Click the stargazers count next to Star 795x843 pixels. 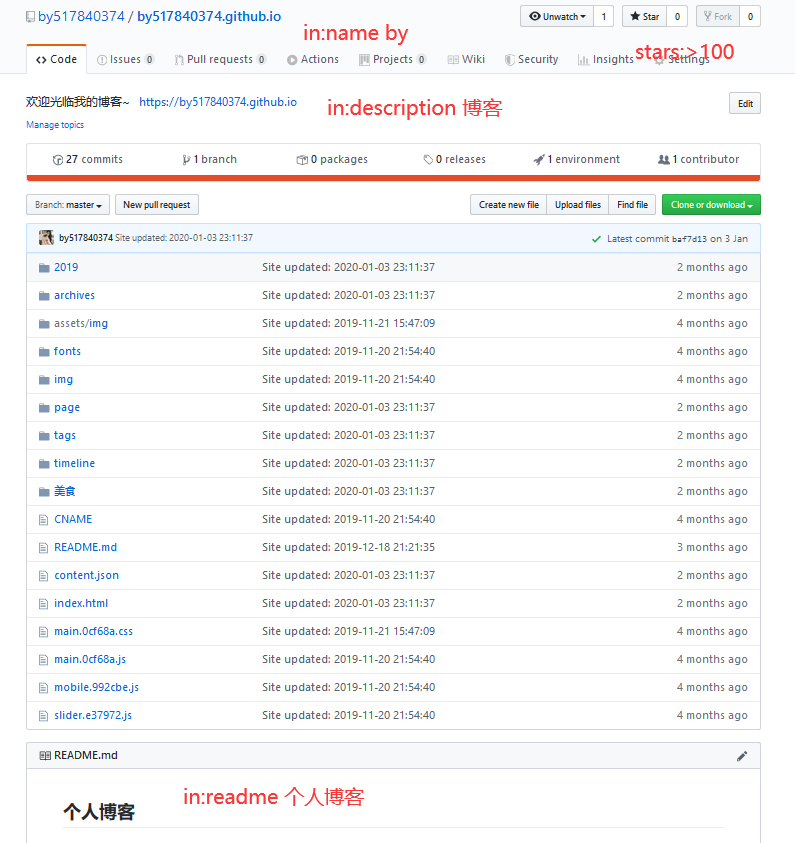677,16
